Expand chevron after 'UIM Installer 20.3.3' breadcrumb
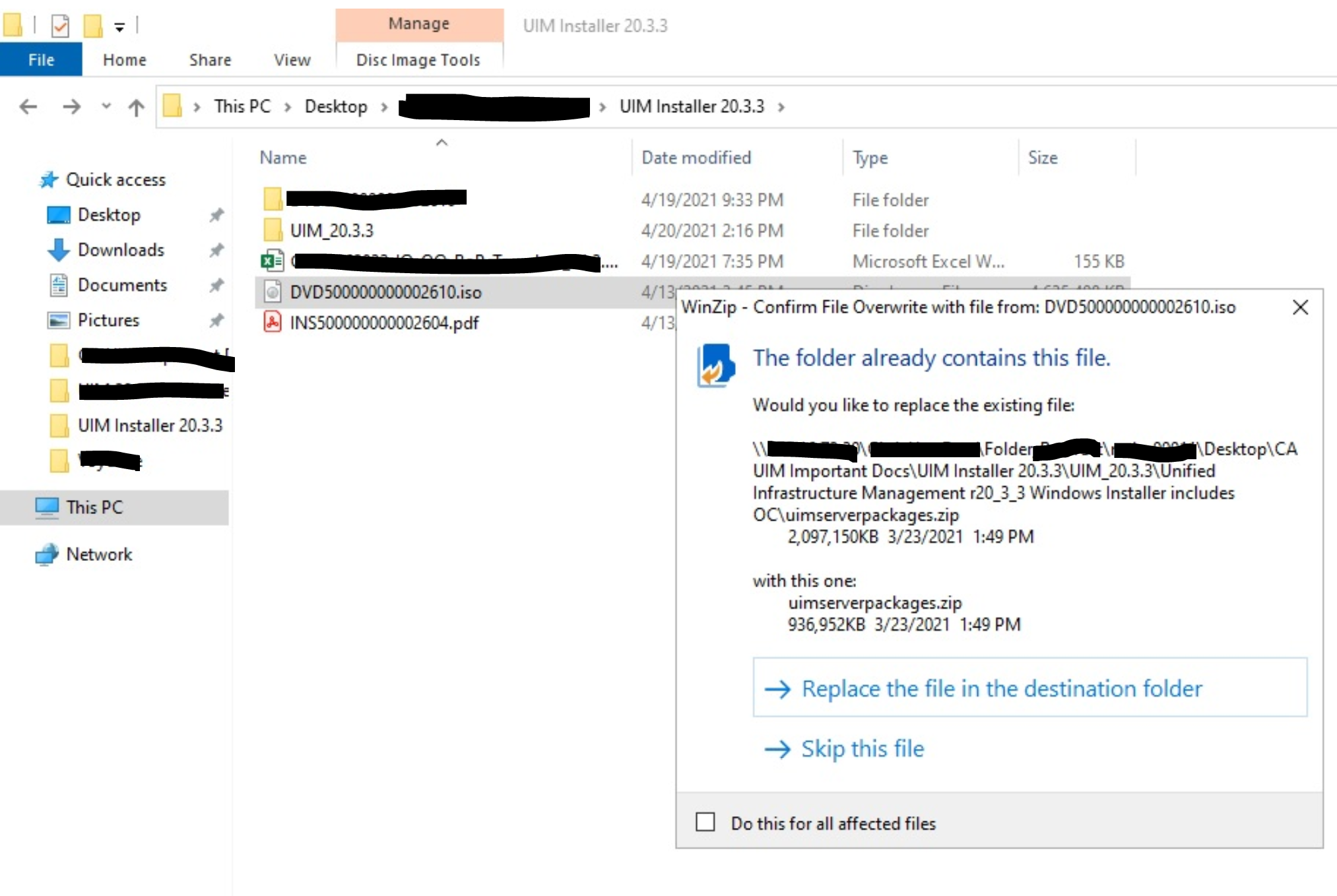Screen dimensions: 1337x896 tap(781, 107)
